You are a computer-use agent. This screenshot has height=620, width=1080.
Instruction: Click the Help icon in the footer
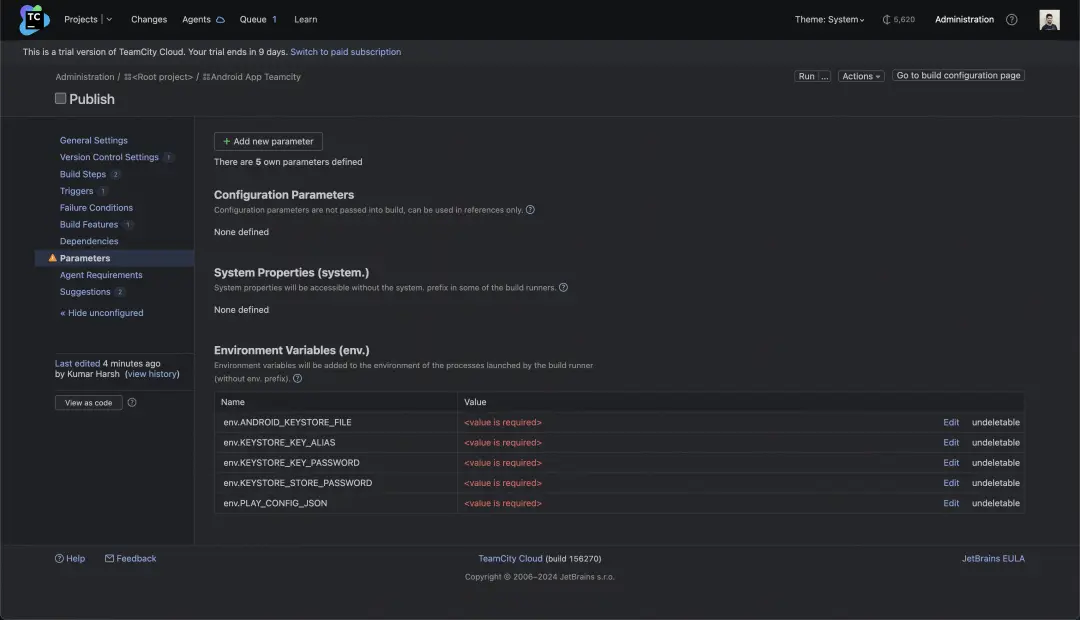[x=59, y=559]
